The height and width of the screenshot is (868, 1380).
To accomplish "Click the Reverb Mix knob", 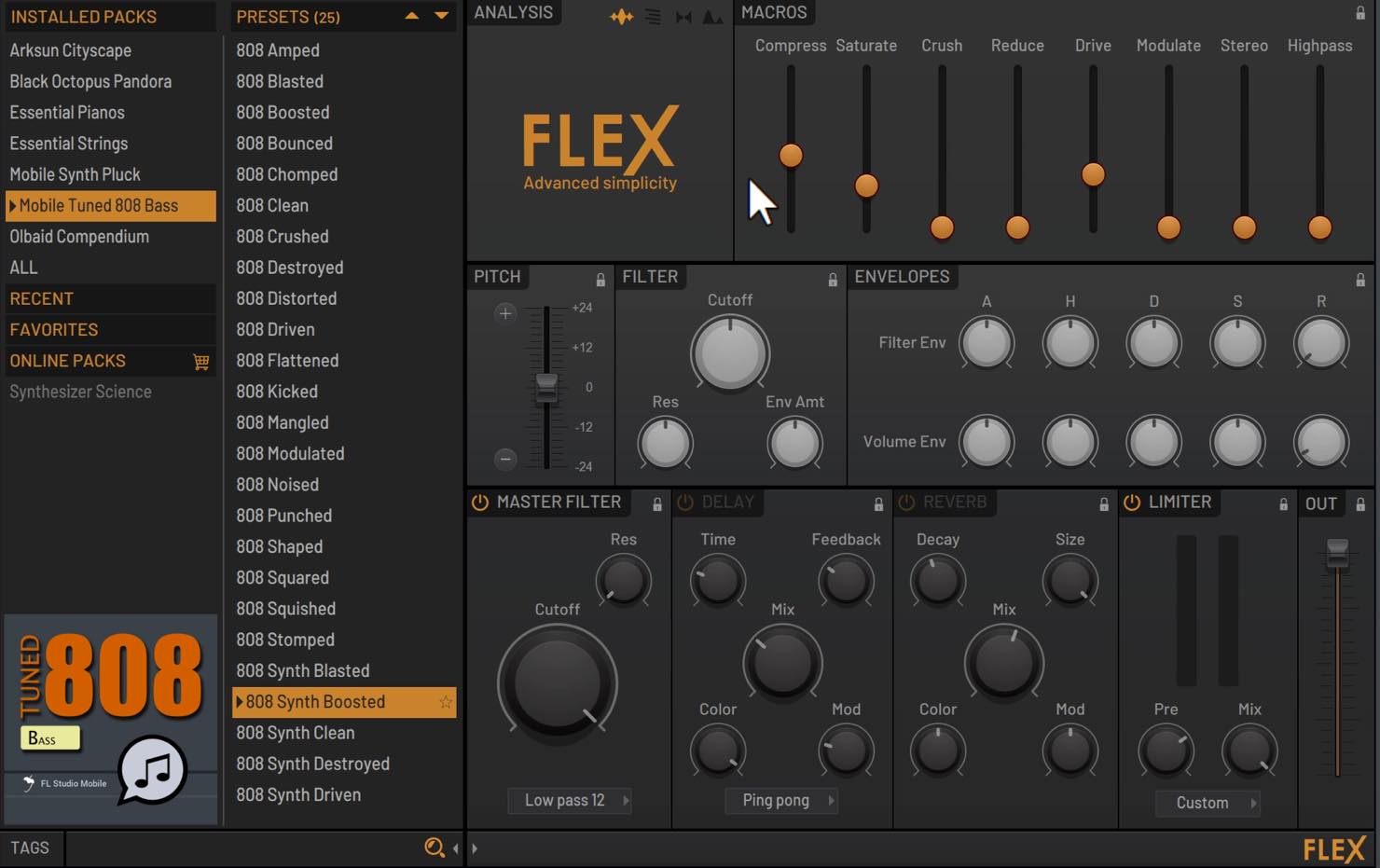I will [x=1003, y=662].
